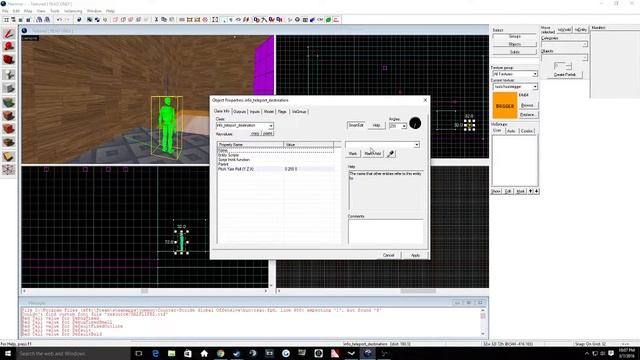Click the Cut scissors icon in toolbar
Image resolution: width=640 pixels, height=360 pixels.
pos(156,20)
